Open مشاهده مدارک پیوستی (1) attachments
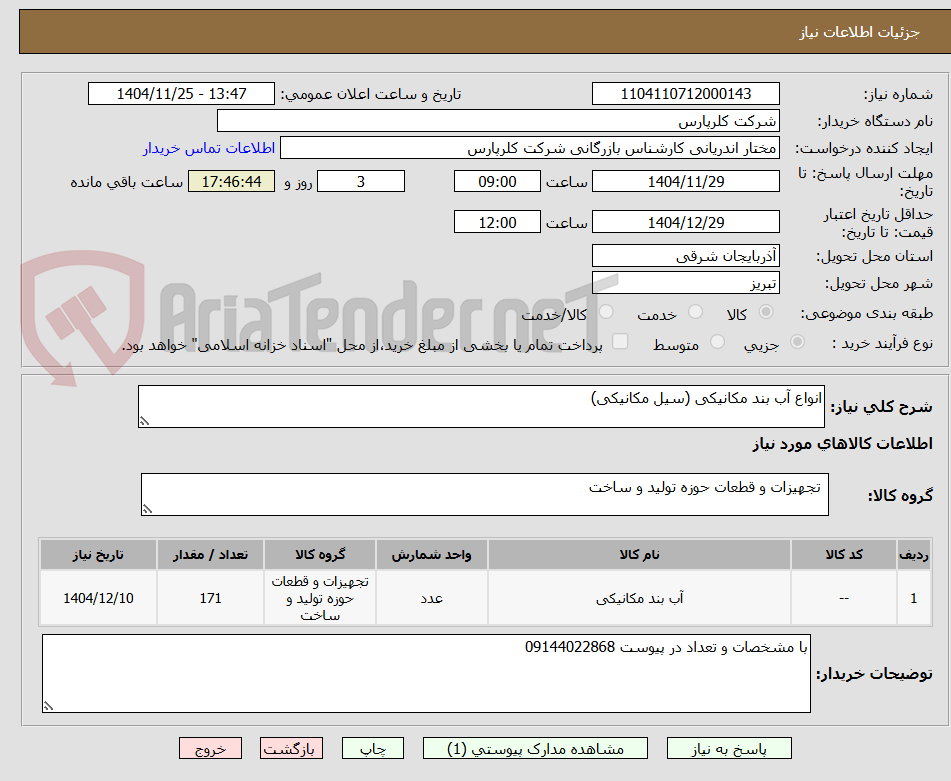The width and height of the screenshot is (951, 781). pyautogui.click(x=535, y=748)
